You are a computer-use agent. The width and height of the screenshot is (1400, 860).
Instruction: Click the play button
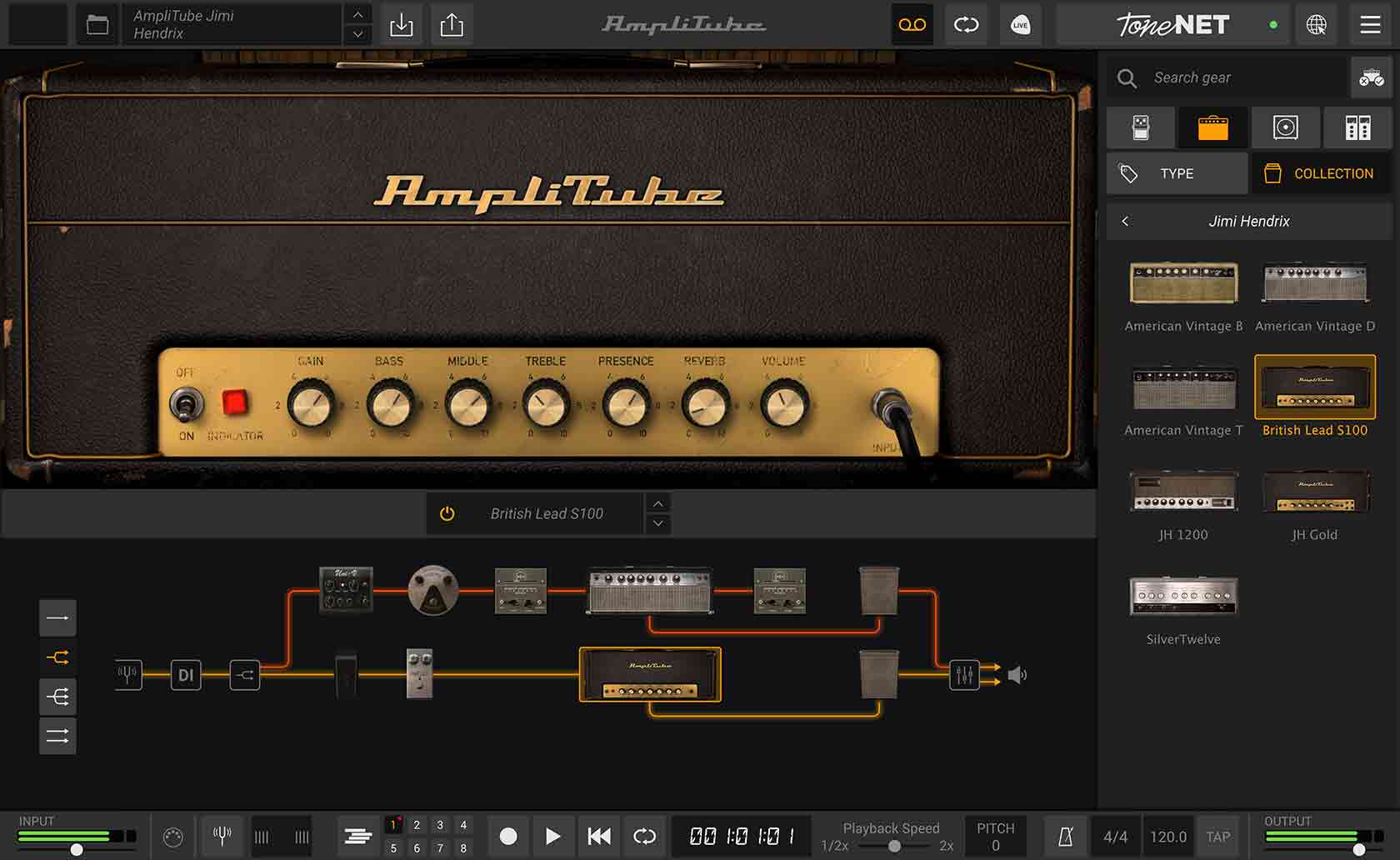[x=552, y=836]
